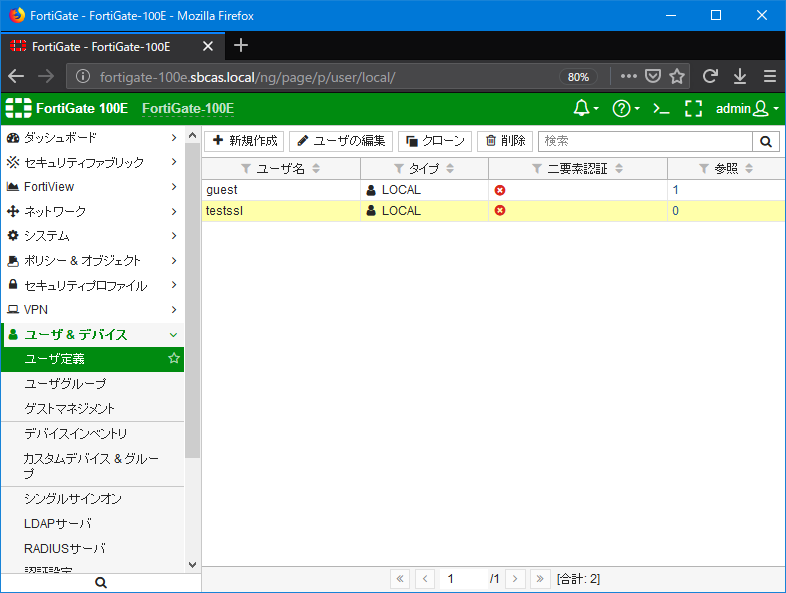The height and width of the screenshot is (593, 786).
Task: Click the FortiGate 100E logo
Action: coord(67,108)
